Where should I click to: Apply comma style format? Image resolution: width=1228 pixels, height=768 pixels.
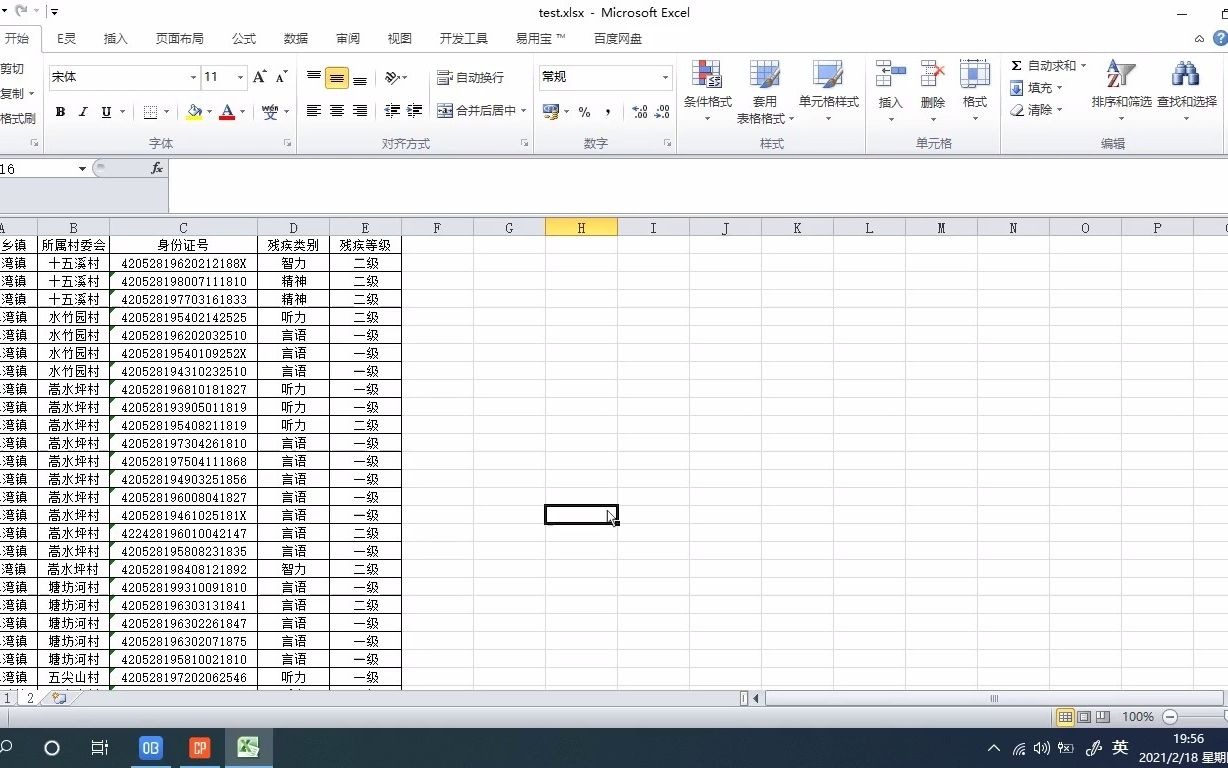click(607, 112)
